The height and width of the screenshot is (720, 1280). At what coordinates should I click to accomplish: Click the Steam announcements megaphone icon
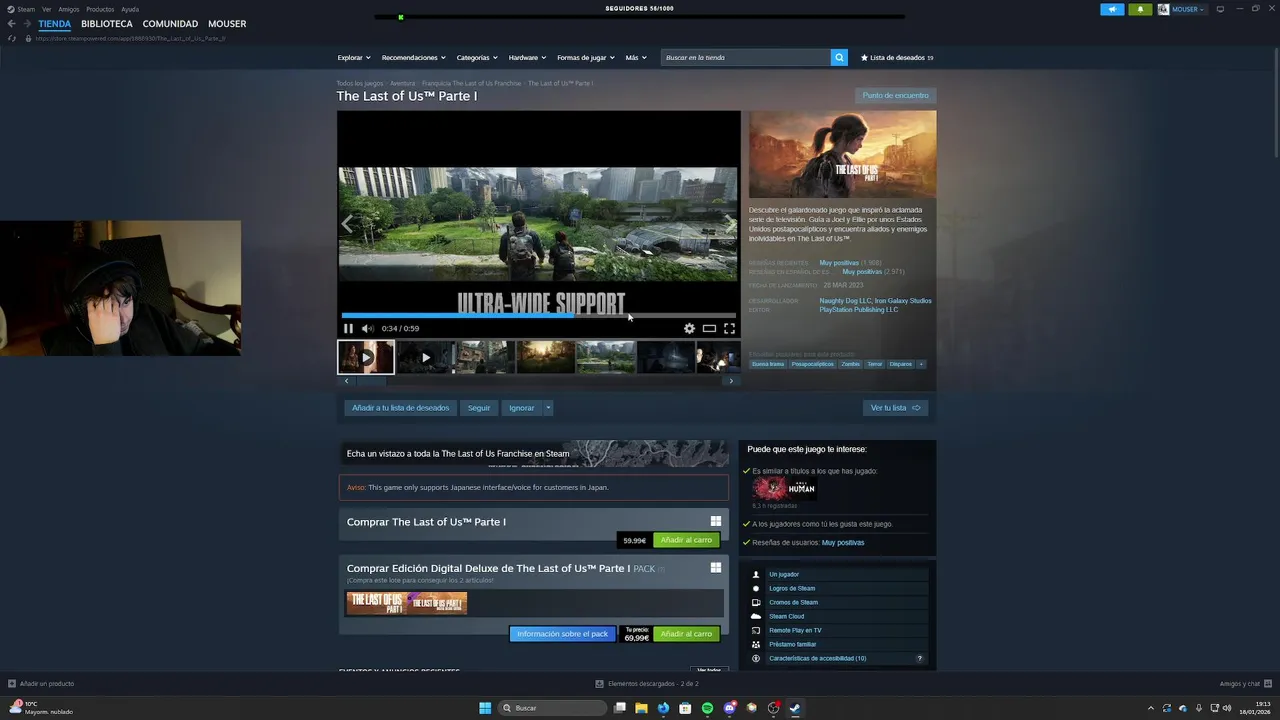[x=1112, y=9]
